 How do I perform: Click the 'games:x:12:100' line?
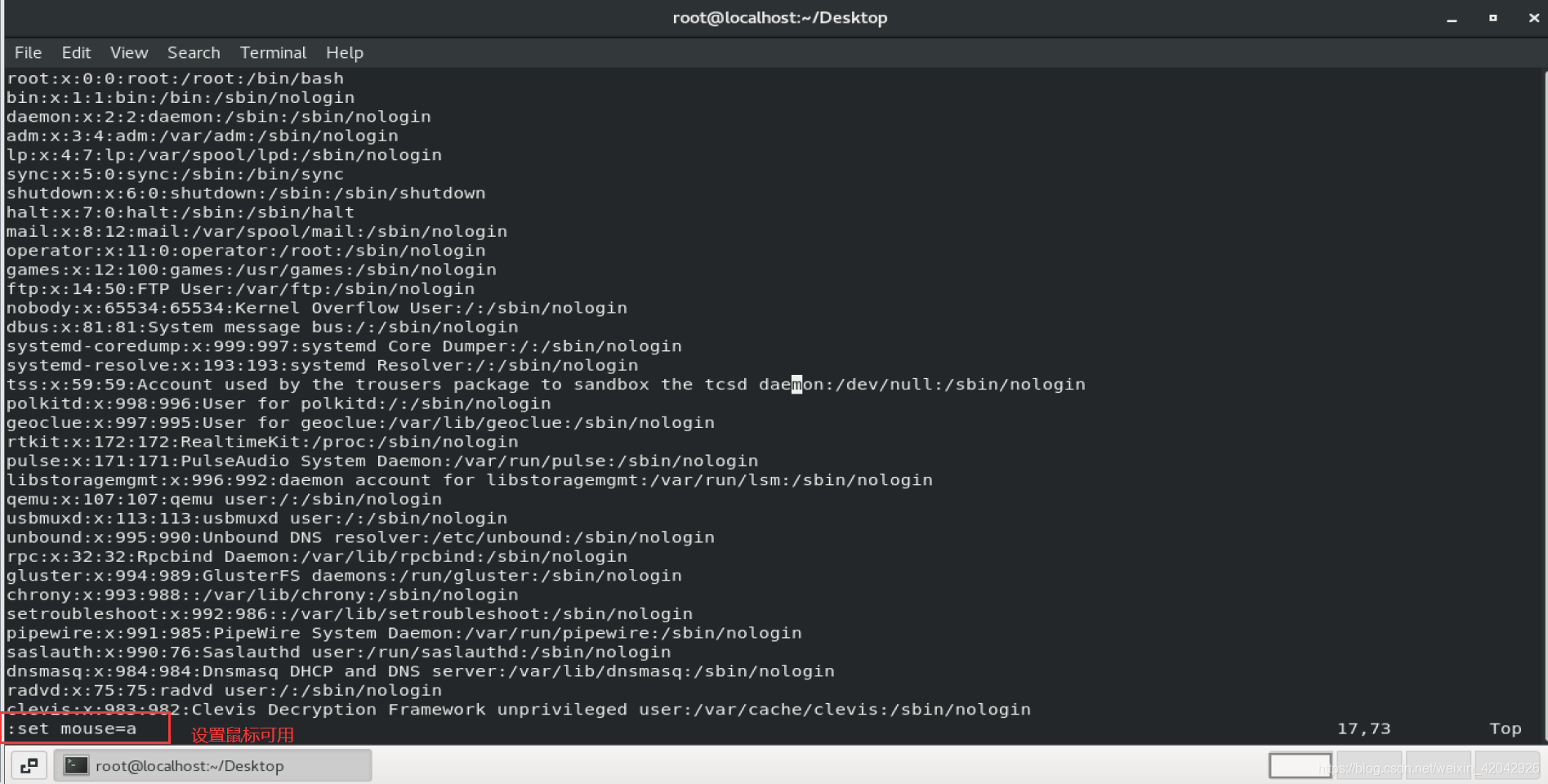pyautogui.click(x=252, y=270)
